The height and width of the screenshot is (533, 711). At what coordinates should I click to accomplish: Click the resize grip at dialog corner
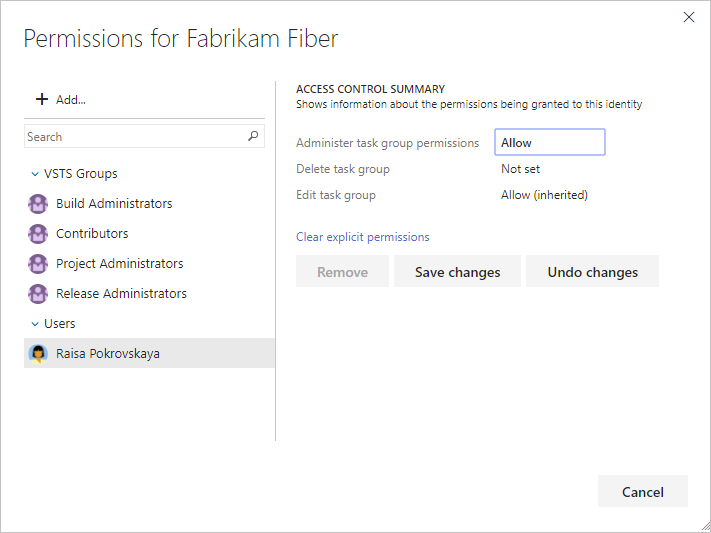(705, 526)
